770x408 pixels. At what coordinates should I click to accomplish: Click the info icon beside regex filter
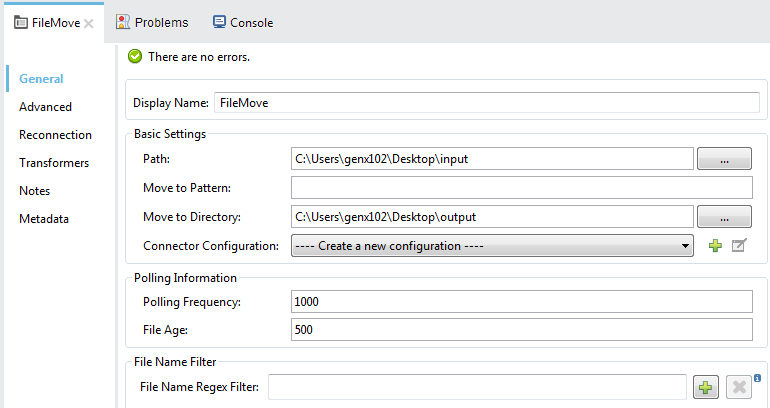point(758,378)
